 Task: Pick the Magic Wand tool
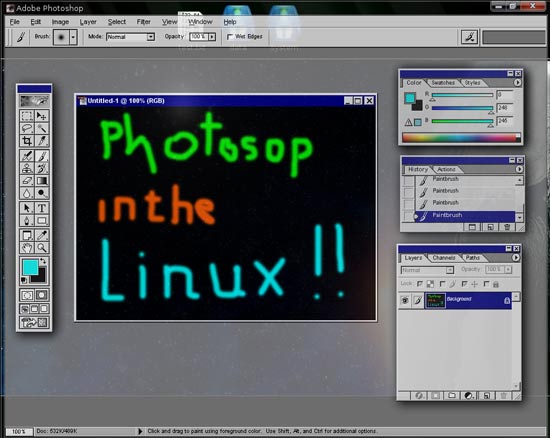pyautogui.click(x=41, y=128)
